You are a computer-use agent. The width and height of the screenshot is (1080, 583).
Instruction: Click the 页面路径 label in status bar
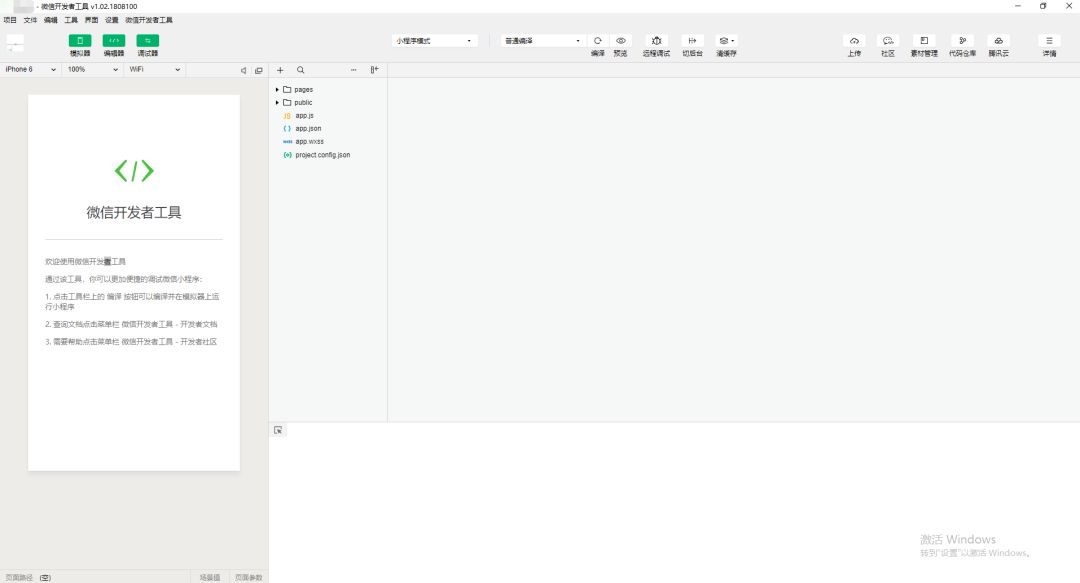pos(19,577)
